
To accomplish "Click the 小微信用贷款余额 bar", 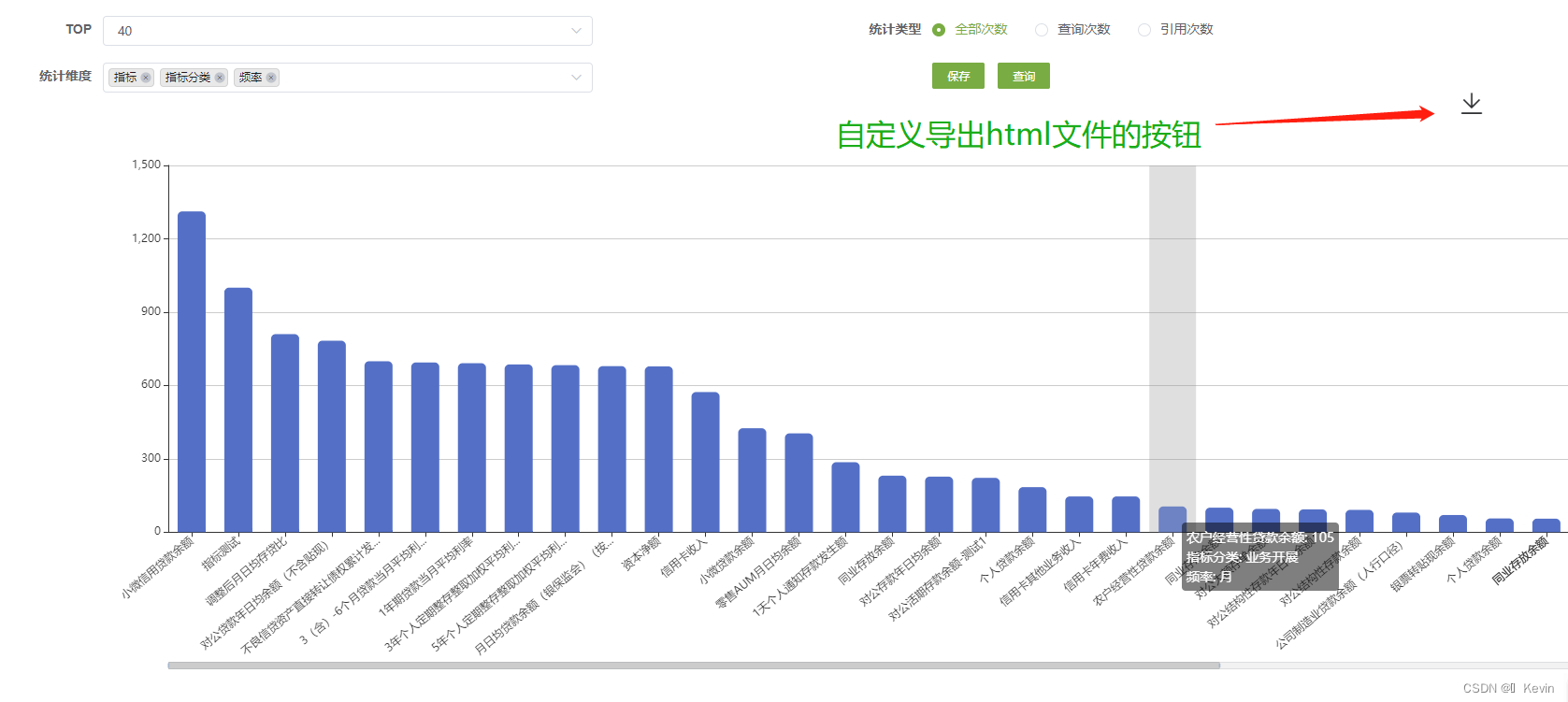I will tap(192, 372).
